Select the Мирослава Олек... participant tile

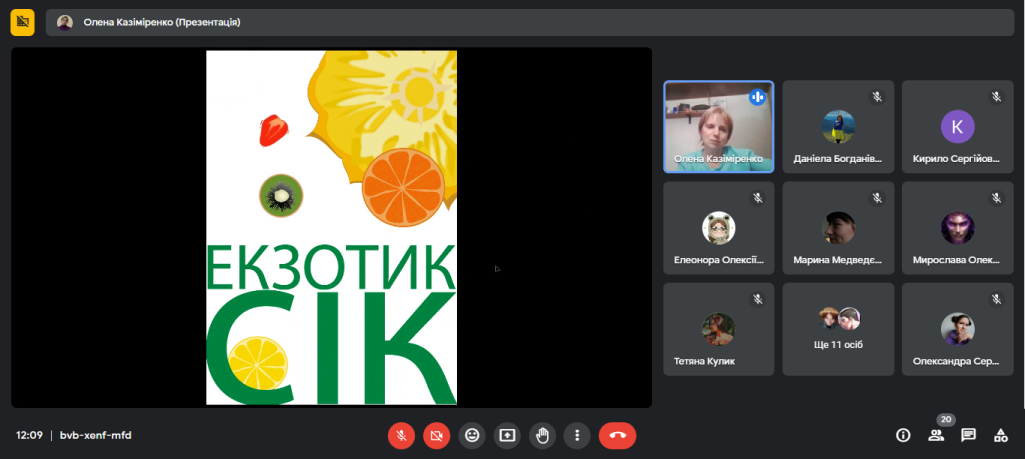point(957,228)
